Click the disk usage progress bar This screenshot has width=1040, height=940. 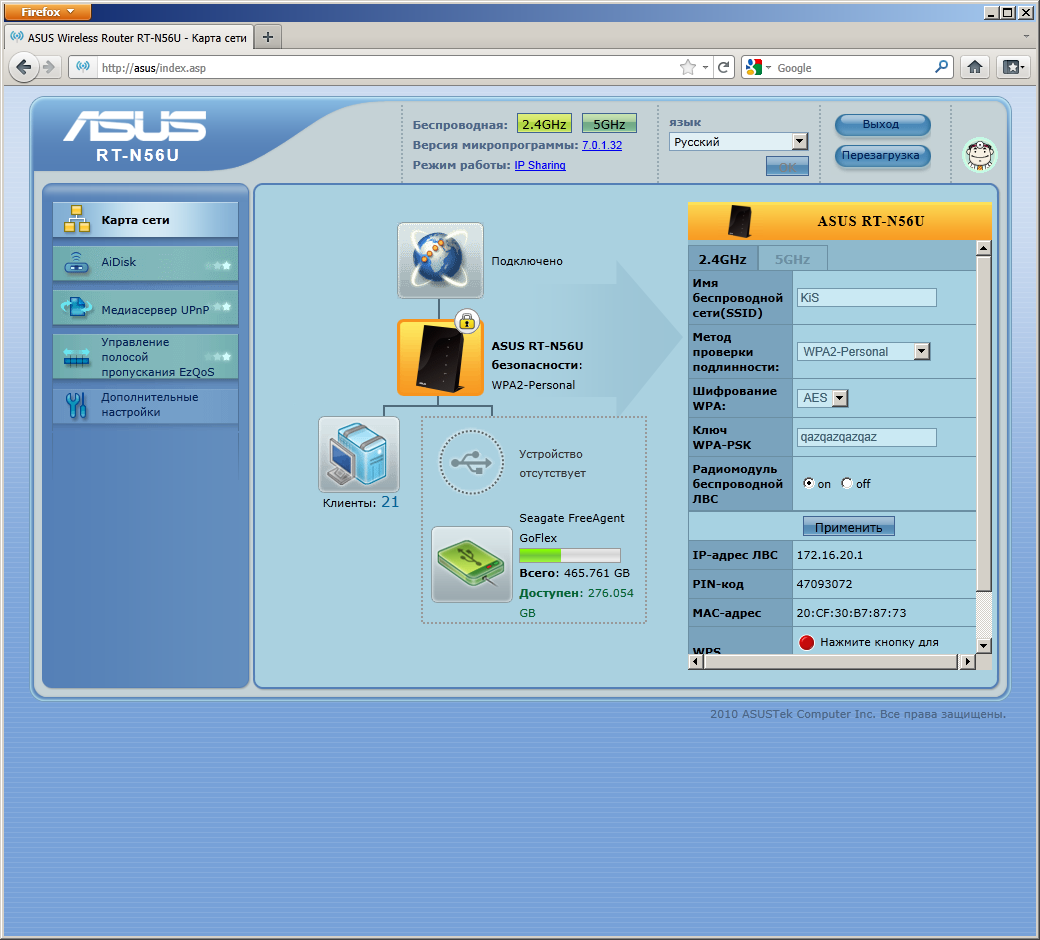pos(570,555)
